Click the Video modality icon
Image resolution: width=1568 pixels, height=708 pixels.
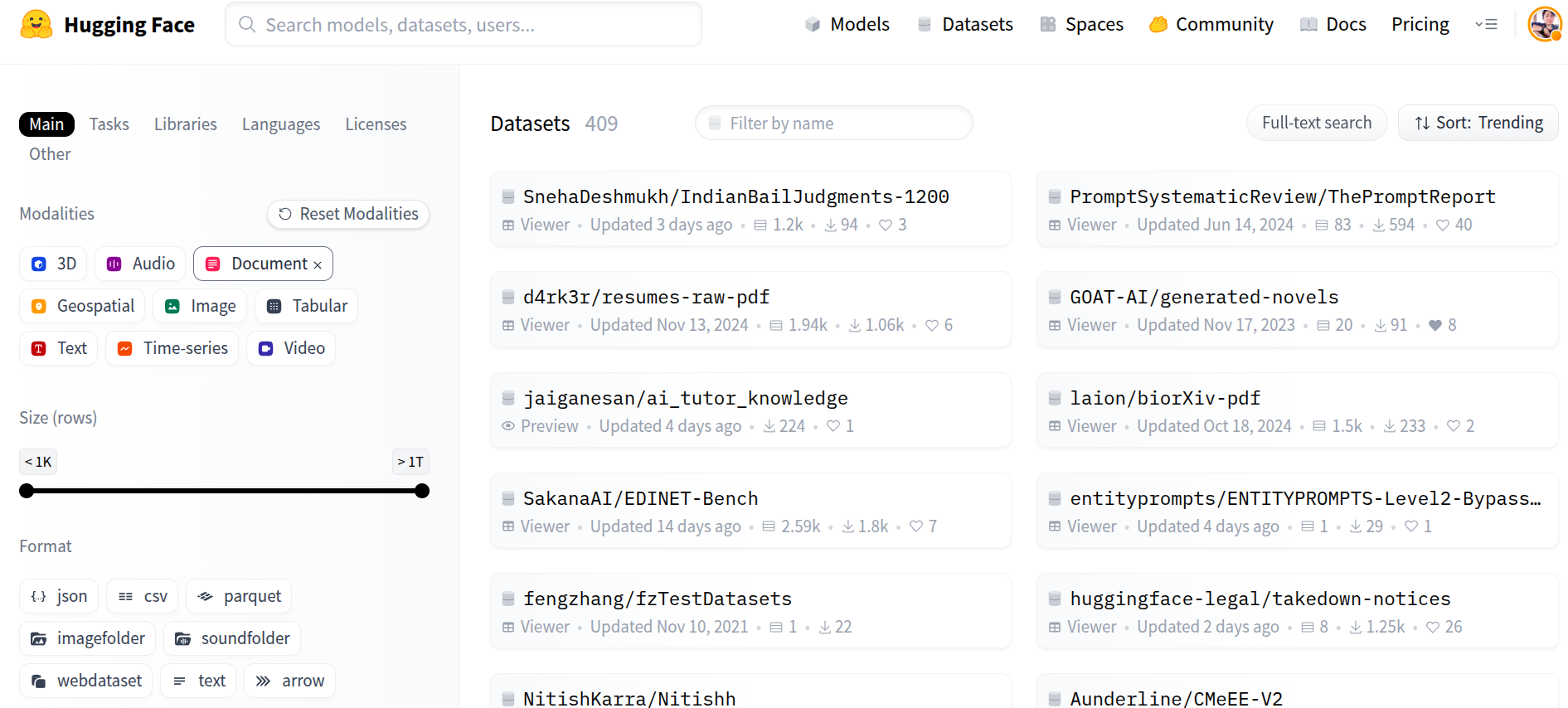pyautogui.click(x=266, y=348)
